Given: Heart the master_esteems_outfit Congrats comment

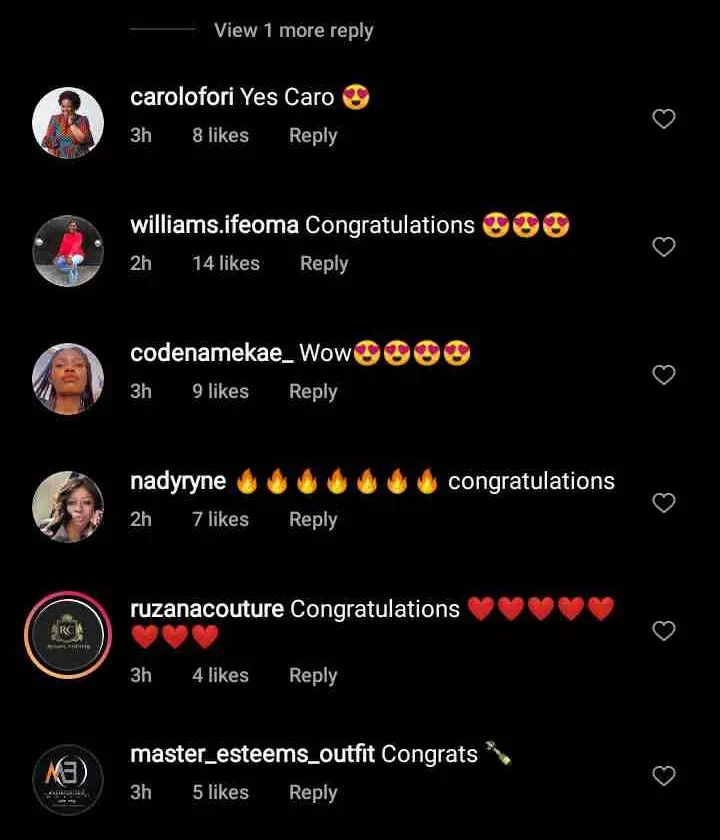Looking at the screenshot, I should pos(664,775).
